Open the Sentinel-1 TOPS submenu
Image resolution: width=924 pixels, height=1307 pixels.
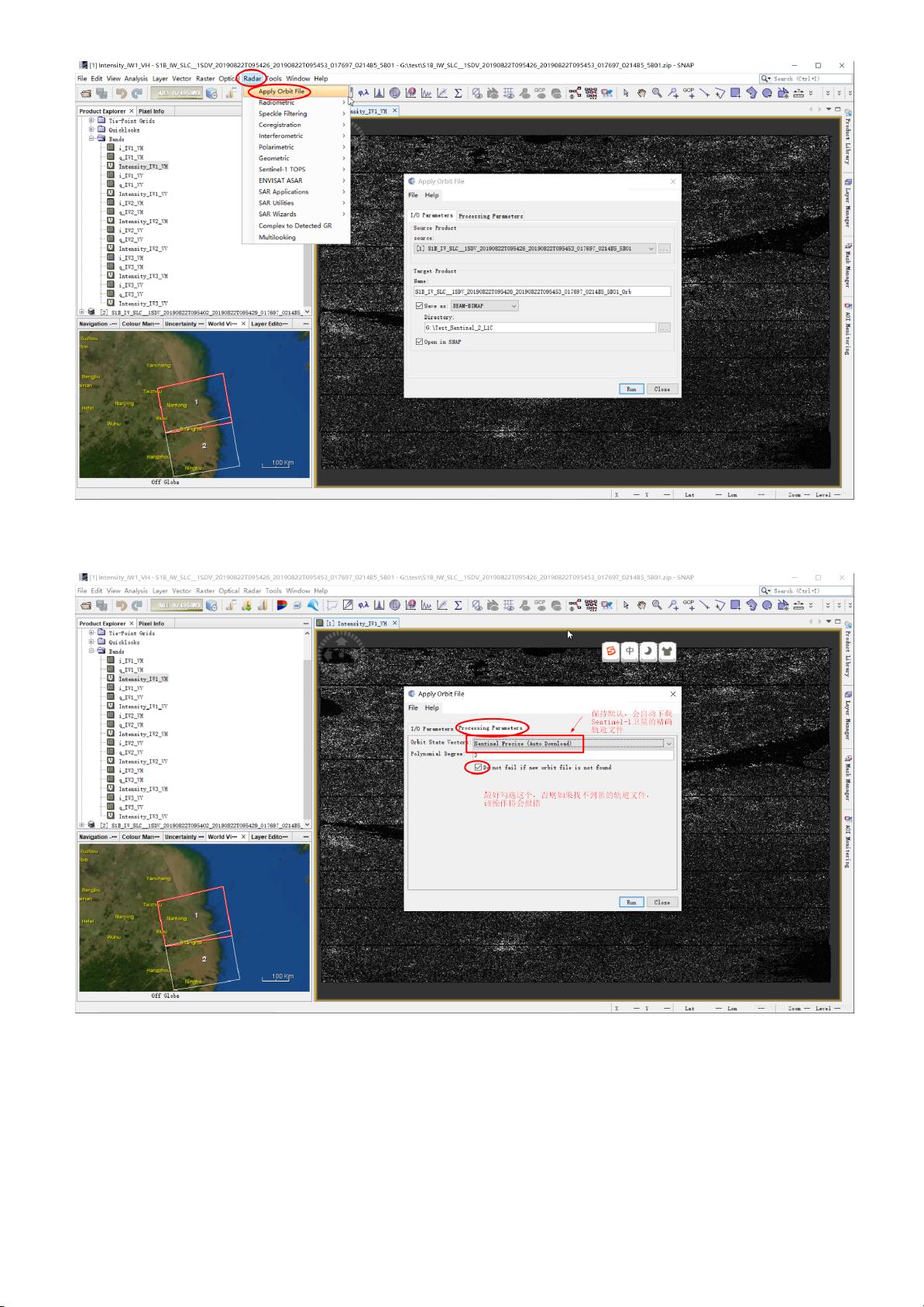point(297,170)
